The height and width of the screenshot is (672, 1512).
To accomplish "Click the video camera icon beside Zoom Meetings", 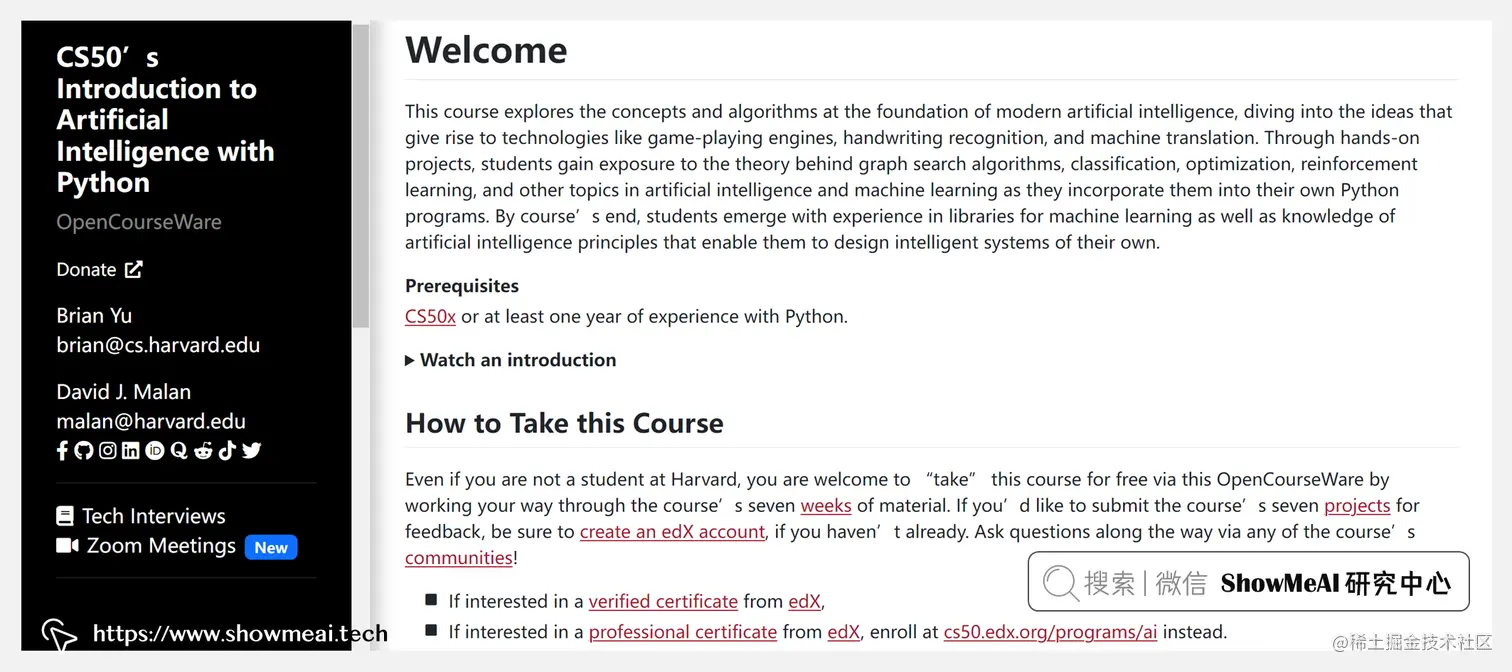I will tap(65, 546).
